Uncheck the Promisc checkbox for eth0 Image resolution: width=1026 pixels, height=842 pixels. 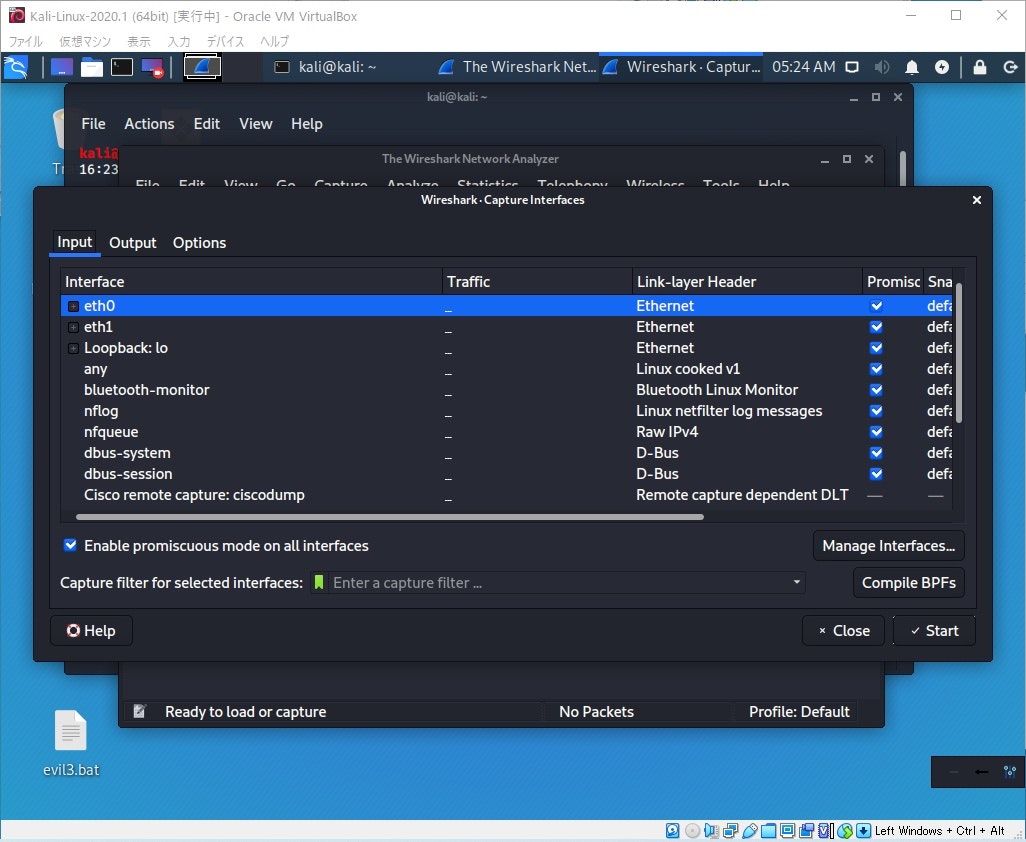(876, 305)
